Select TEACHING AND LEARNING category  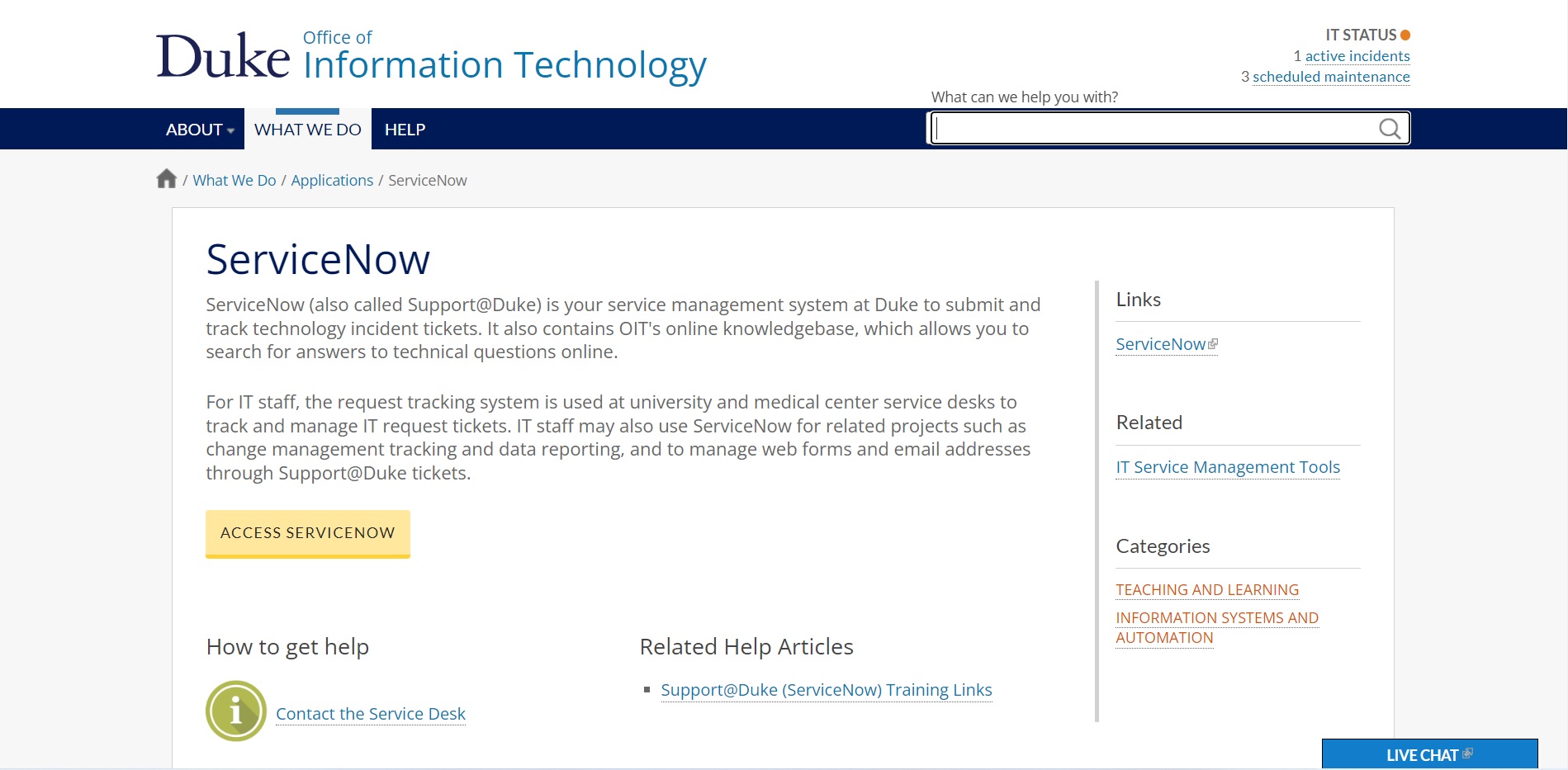click(1207, 590)
